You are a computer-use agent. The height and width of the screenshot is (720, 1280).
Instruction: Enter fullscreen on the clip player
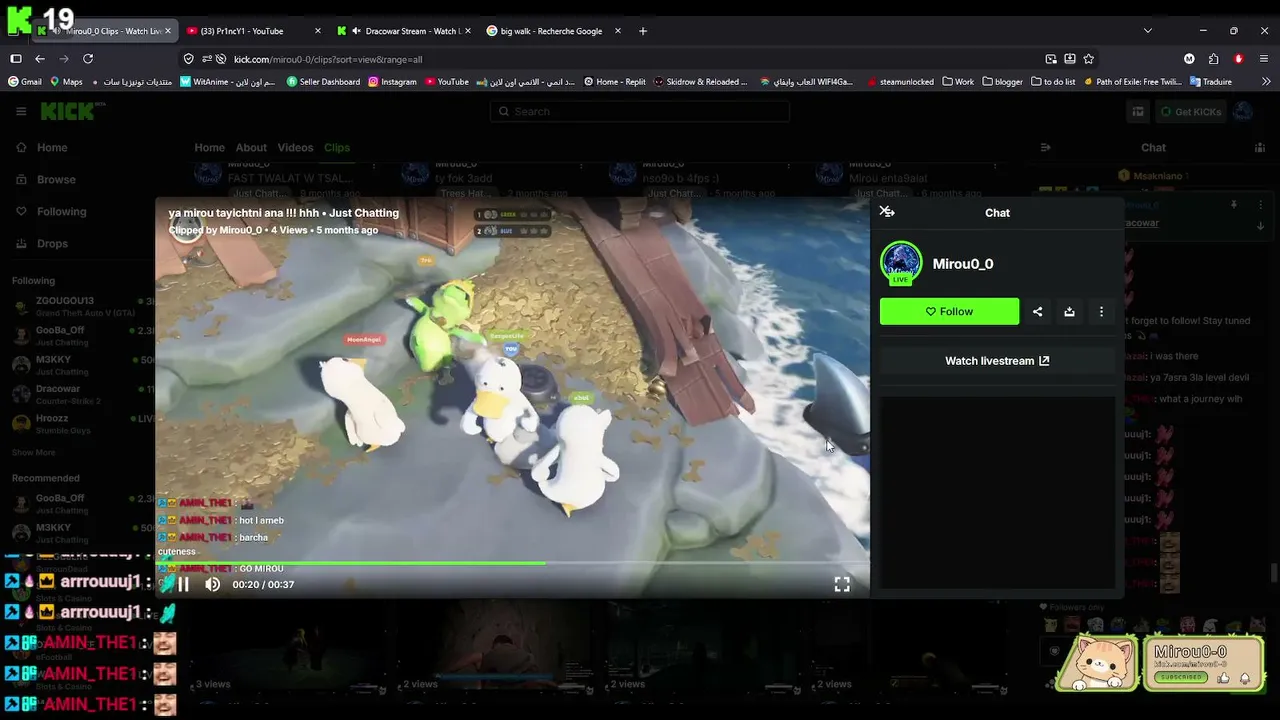point(842,584)
